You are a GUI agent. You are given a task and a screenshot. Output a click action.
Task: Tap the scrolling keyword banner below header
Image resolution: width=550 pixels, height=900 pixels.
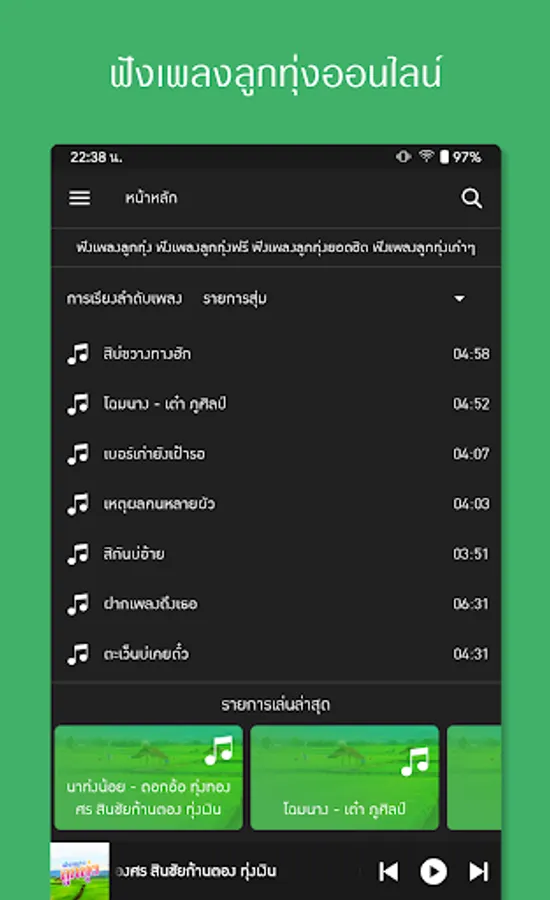[x=276, y=247]
